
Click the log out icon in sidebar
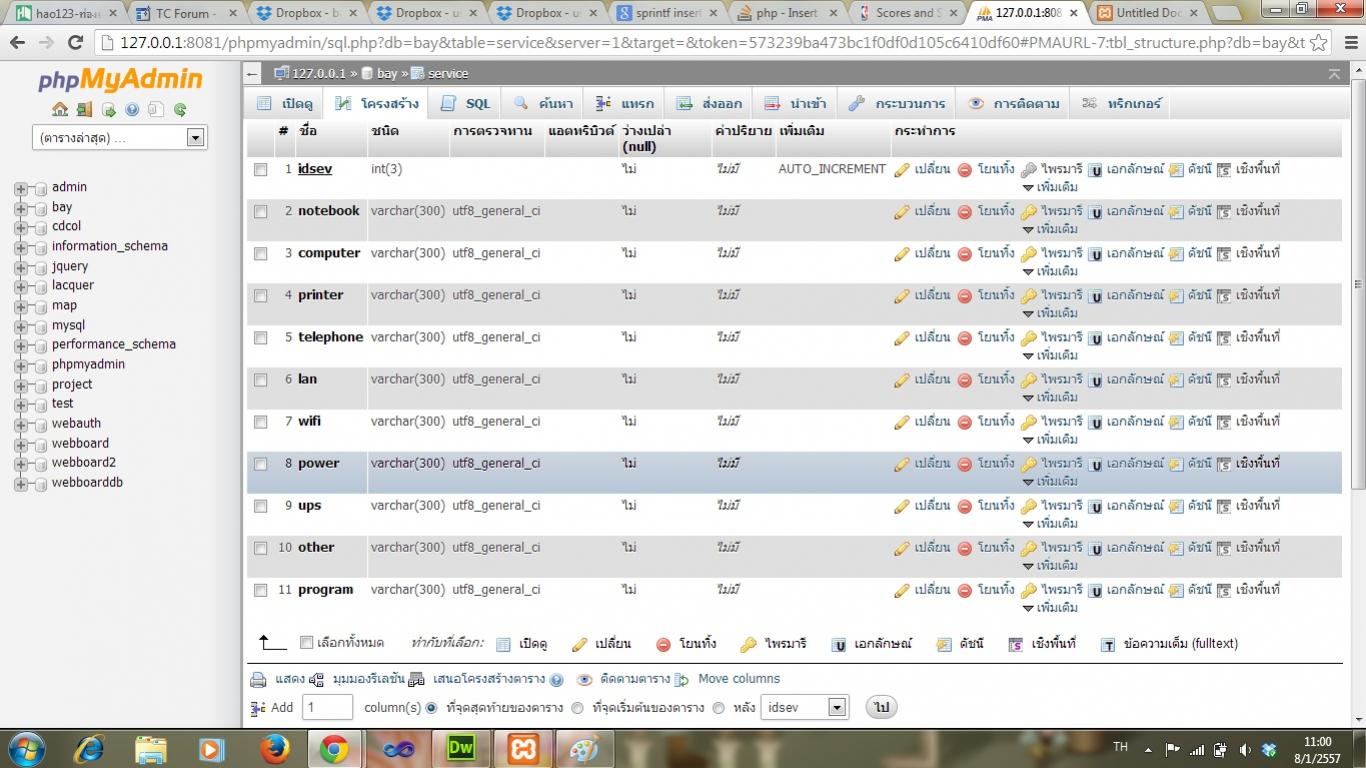point(84,110)
